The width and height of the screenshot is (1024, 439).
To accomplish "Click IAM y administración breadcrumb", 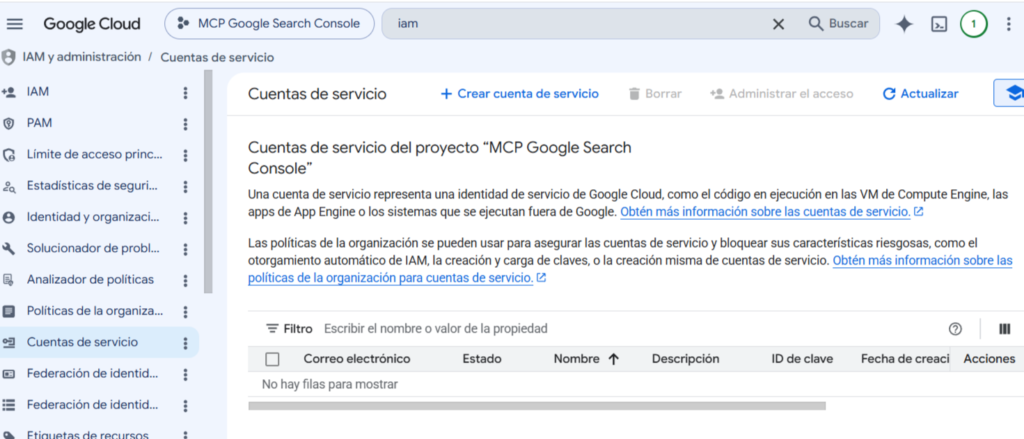I will tap(82, 57).
